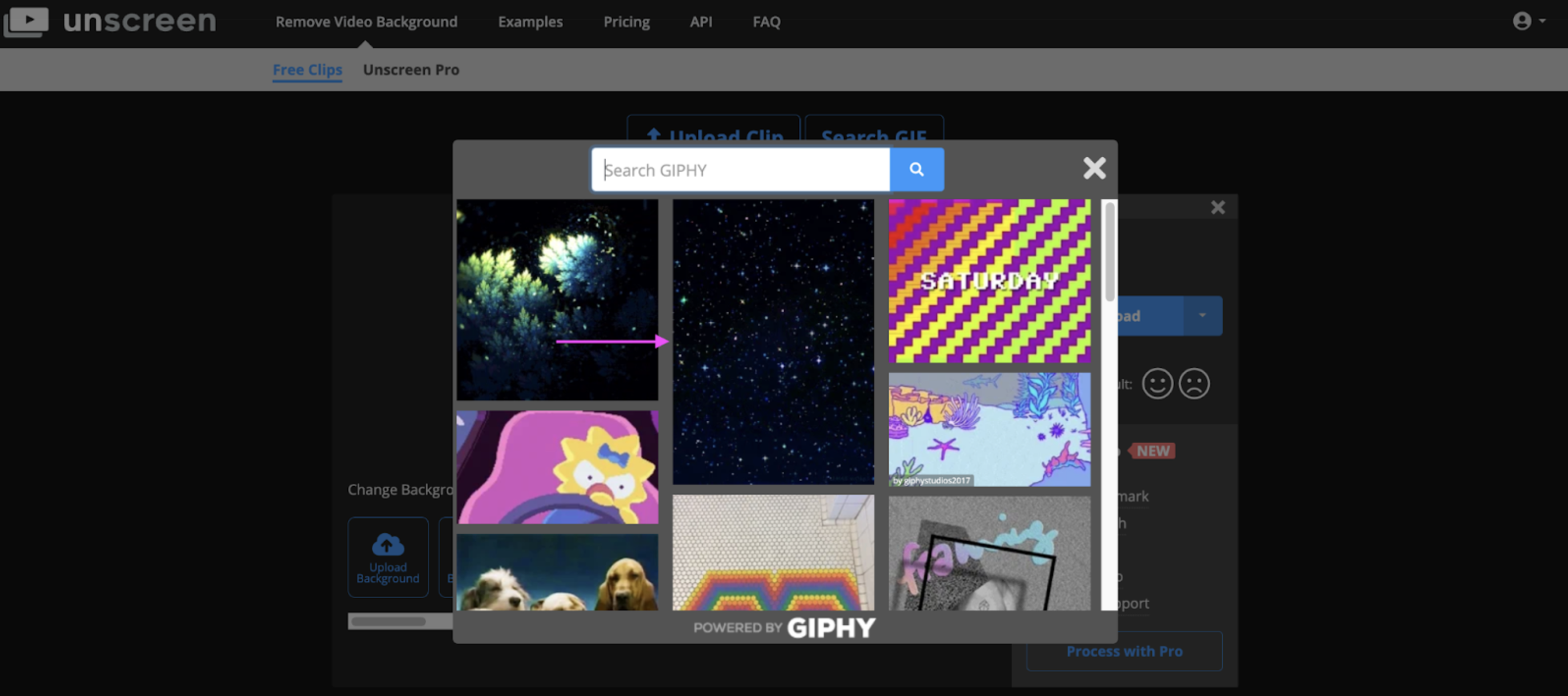
Task: Click the sad face rating icon
Action: [1194, 384]
